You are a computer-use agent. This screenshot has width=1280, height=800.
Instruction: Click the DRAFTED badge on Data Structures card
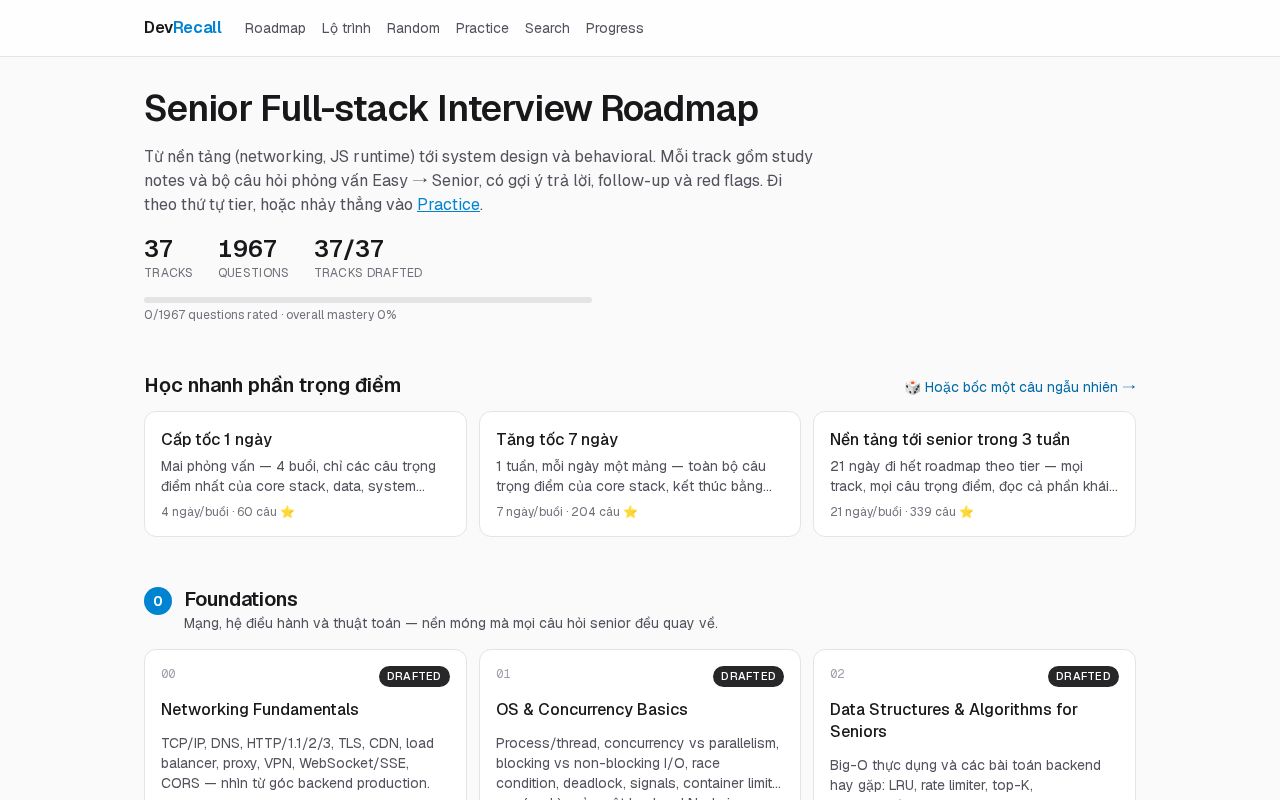point(1083,676)
